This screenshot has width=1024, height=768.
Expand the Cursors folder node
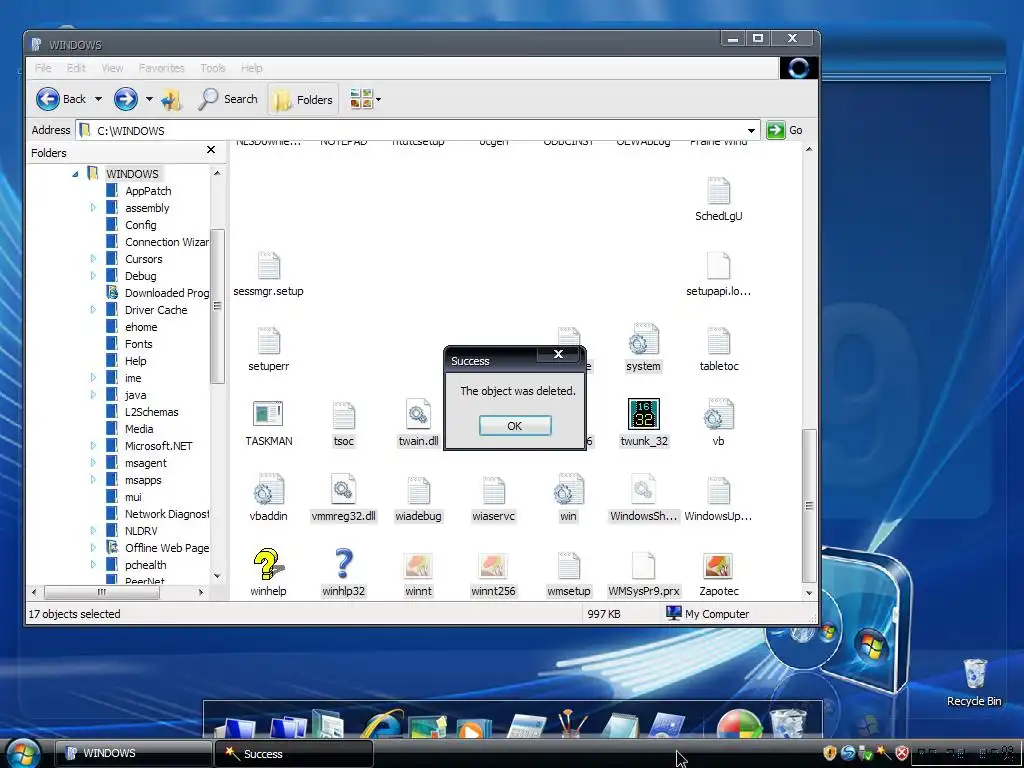[93, 259]
